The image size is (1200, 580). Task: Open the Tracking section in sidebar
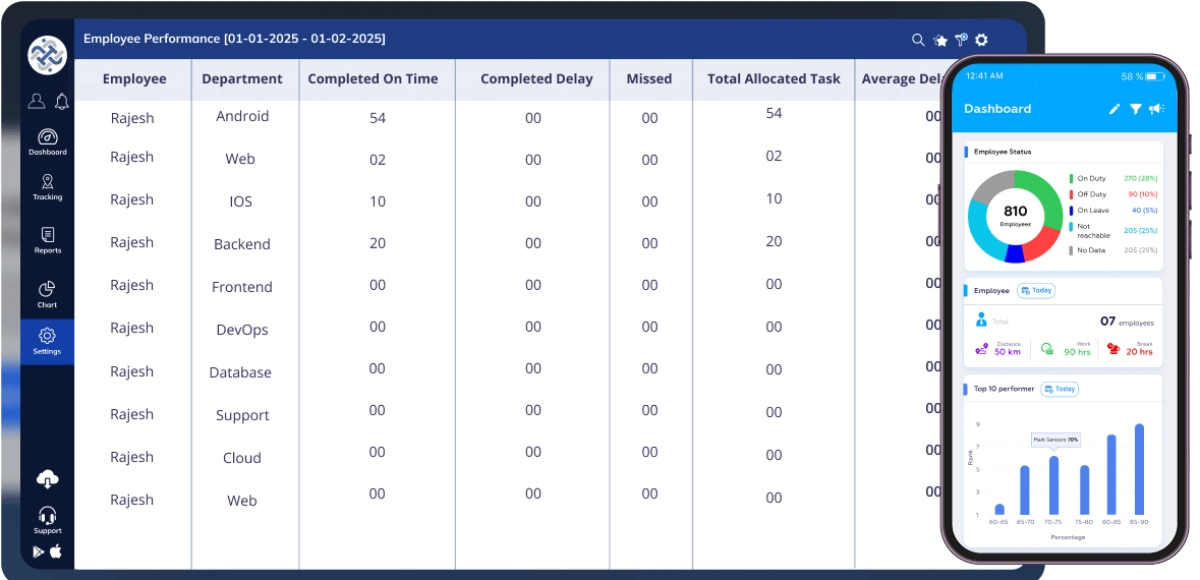47,187
